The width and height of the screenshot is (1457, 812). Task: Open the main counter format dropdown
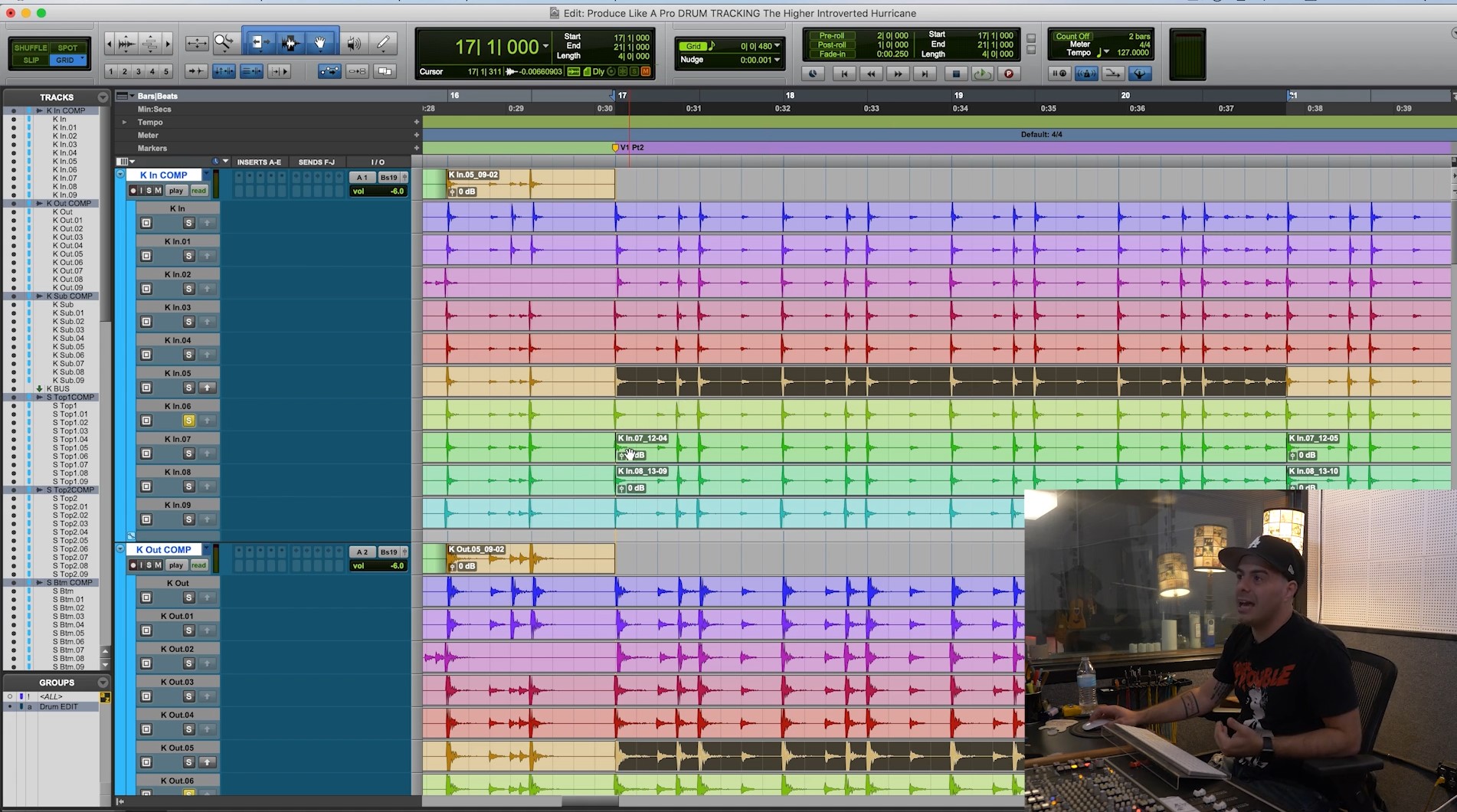coord(545,47)
